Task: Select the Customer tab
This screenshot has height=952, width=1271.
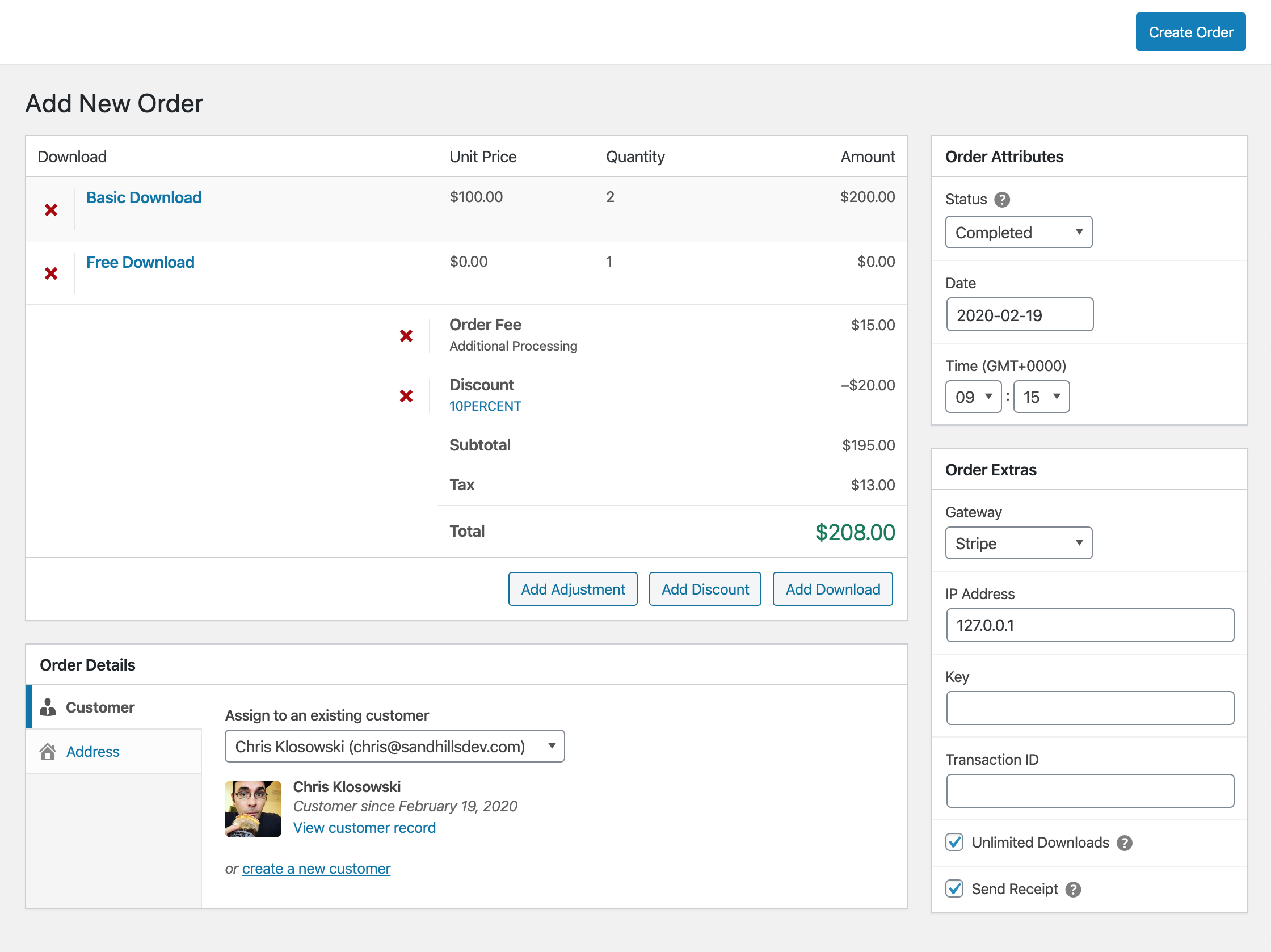Action: (x=100, y=707)
